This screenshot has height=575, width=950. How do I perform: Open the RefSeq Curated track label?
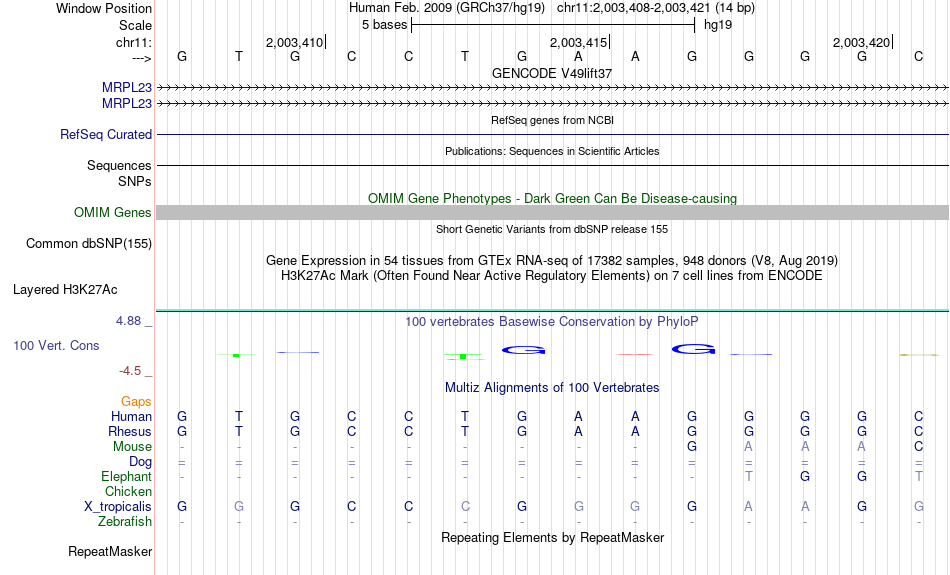pyautogui.click(x=106, y=135)
